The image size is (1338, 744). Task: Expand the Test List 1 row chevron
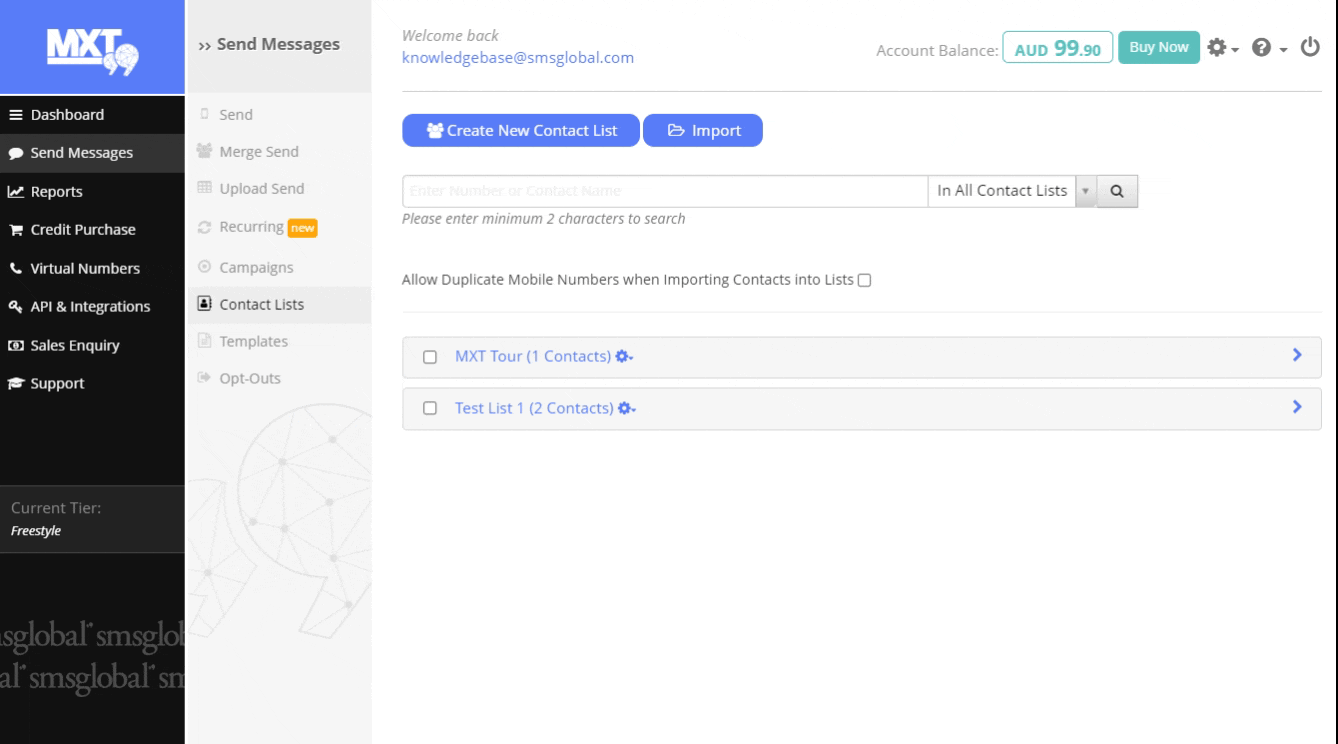pos(1297,407)
